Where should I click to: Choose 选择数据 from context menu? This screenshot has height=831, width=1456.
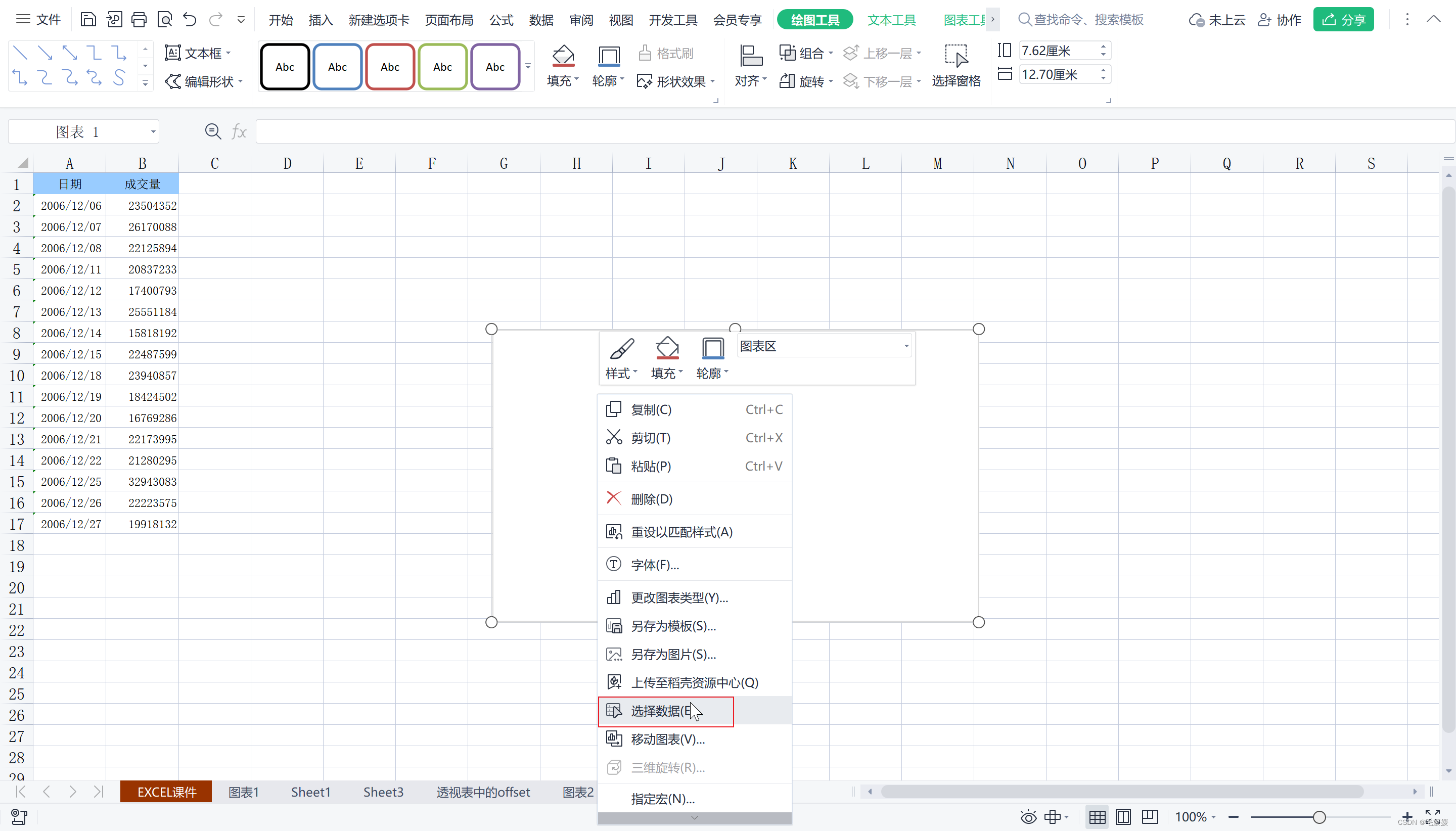tap(695, 711)
